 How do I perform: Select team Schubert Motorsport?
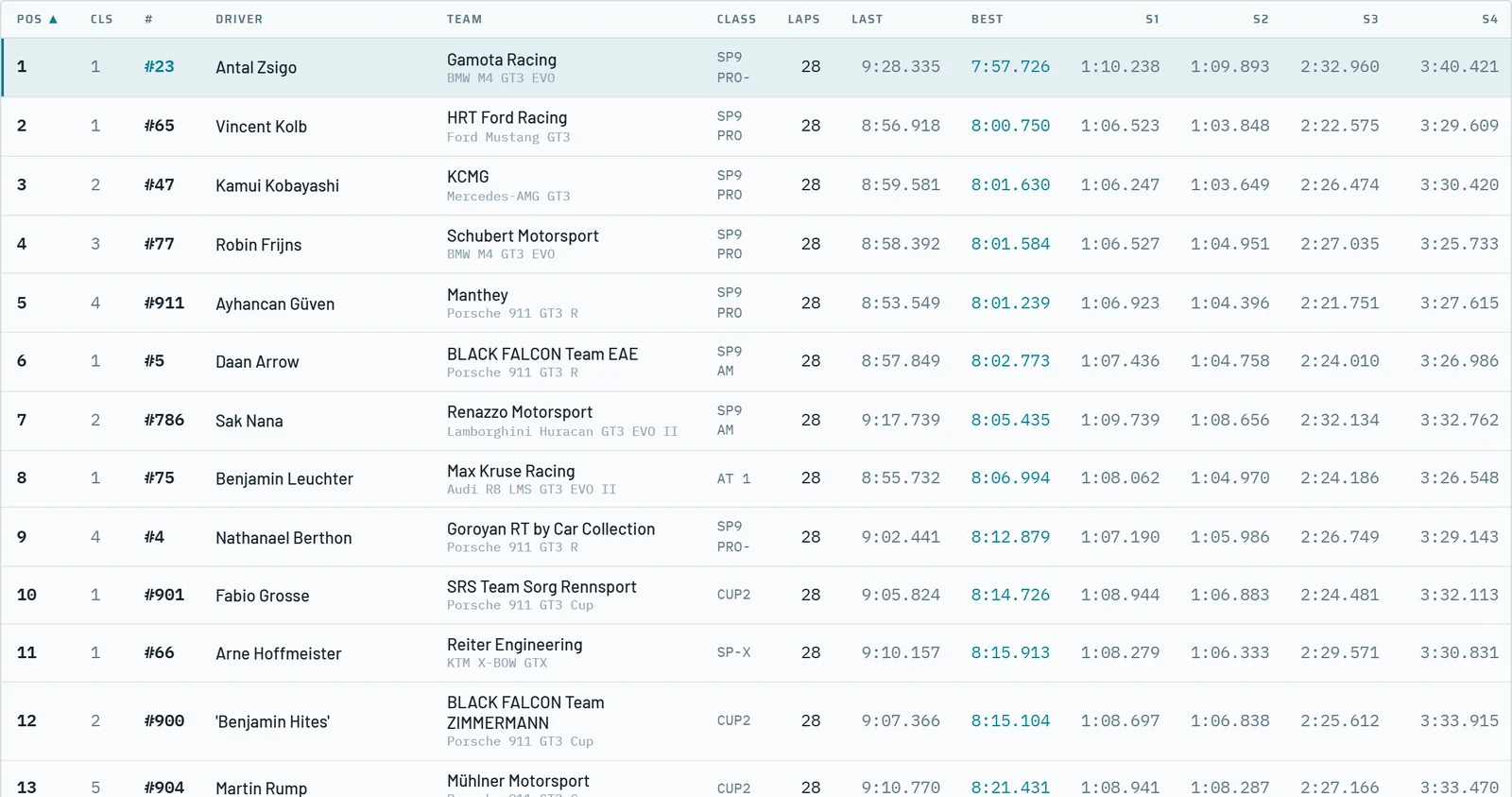point(523,235)
